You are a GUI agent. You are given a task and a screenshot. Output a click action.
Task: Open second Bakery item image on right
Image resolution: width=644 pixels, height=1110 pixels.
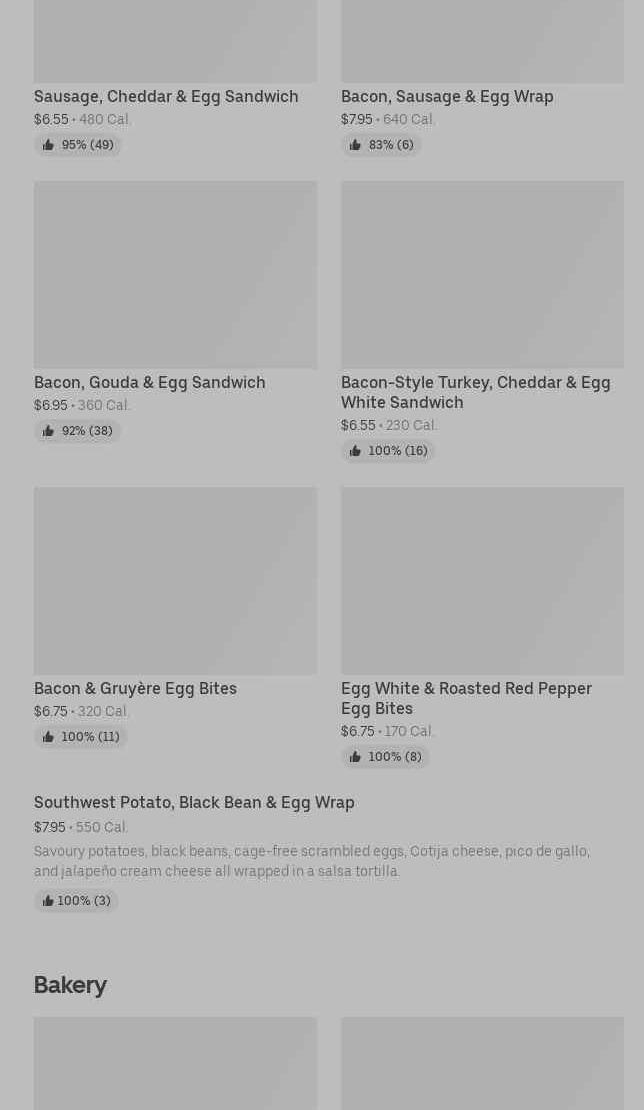pos(482,1063)
